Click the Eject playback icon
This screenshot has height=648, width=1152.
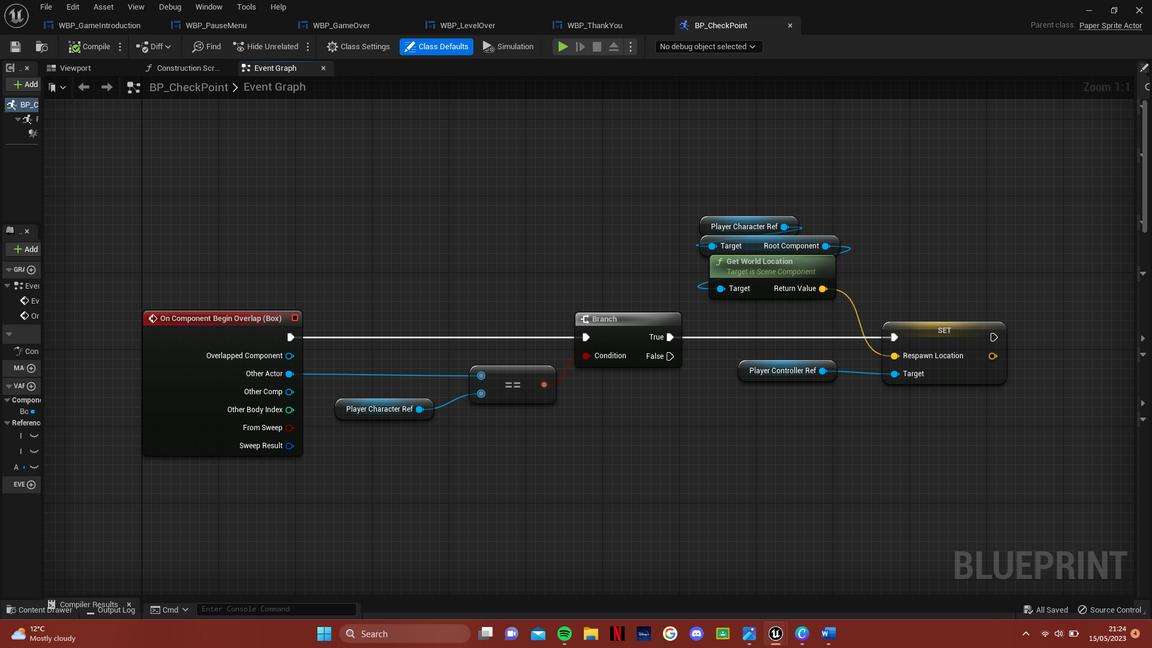coord(614,46)
